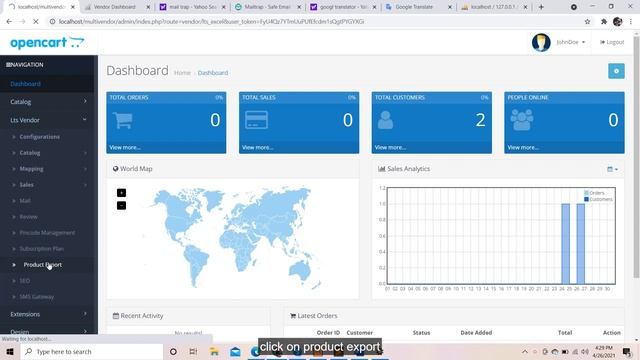Expand the Mapping submenu
This screenshot has width=640, height=360.
31,169
